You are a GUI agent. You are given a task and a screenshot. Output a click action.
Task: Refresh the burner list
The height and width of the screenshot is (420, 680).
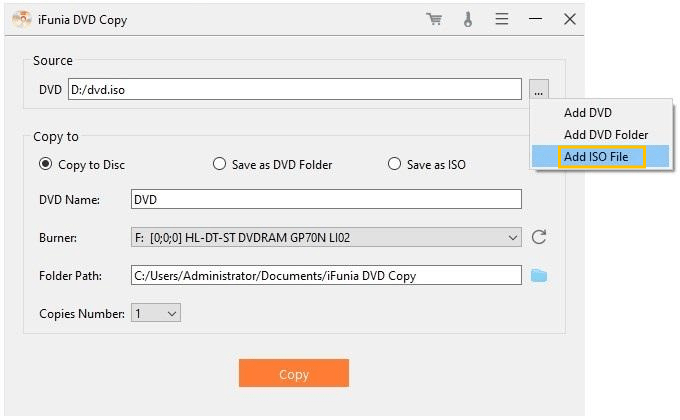[539, 237]
